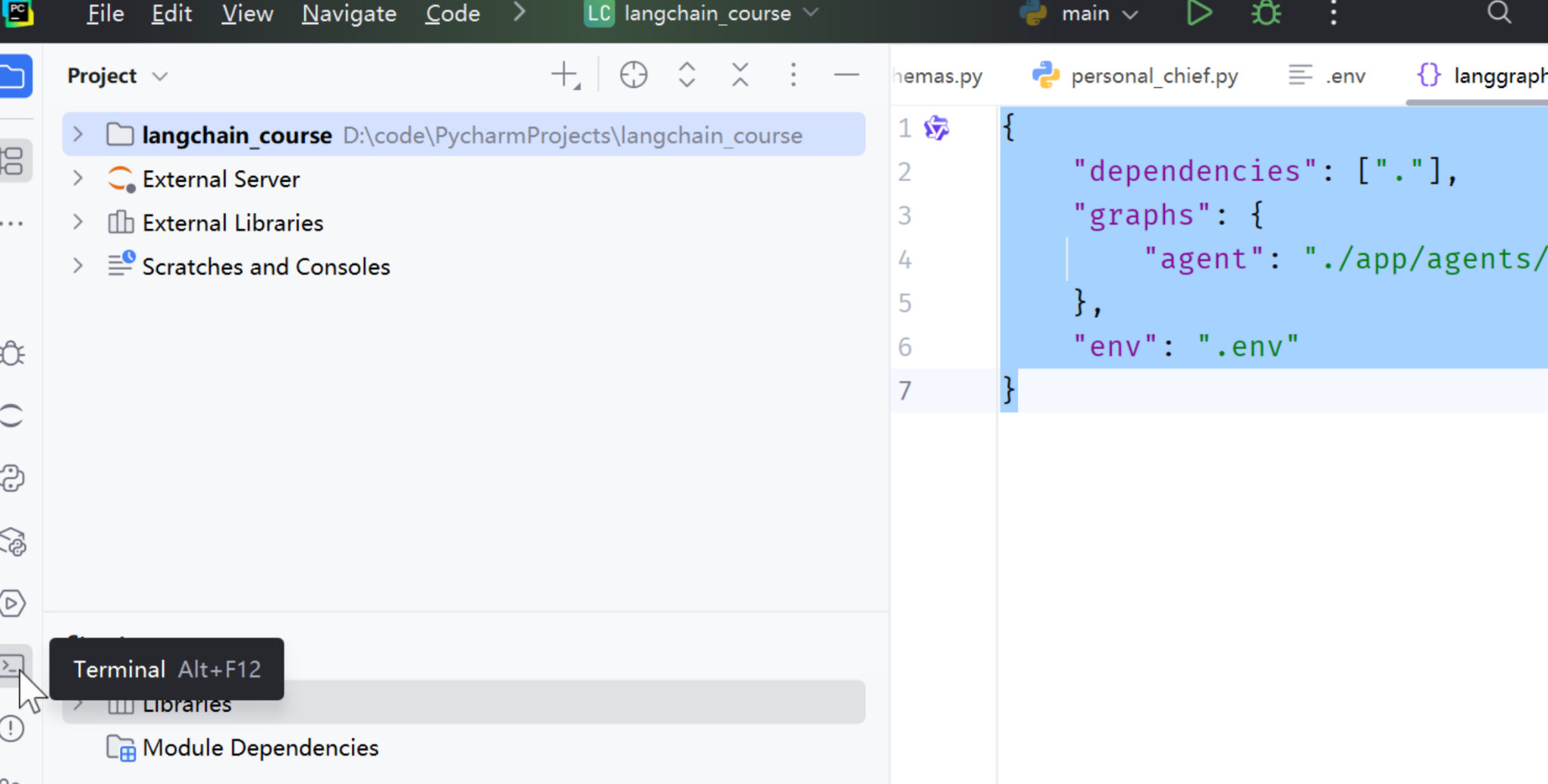The width and height of the screenshot is (1548, 784).
Task: Open the Problems tool window icon
Action: pyautogui.click(x=12, y=729)
